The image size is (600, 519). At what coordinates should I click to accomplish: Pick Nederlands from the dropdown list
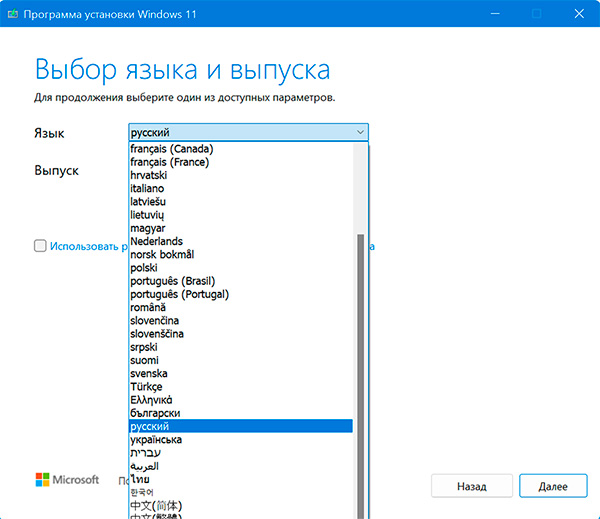[156, 241]
